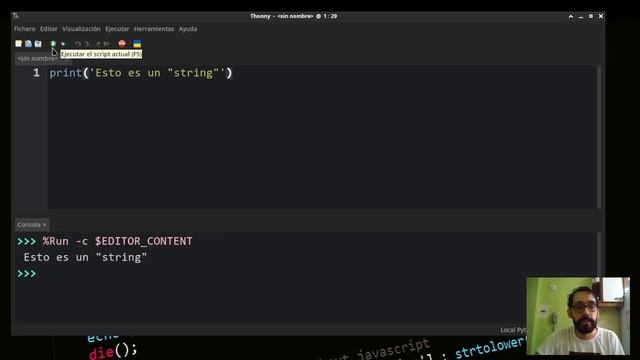Click the console vertical scrollbar
This screenshot has width=640, height=360.
pos(599,255)
